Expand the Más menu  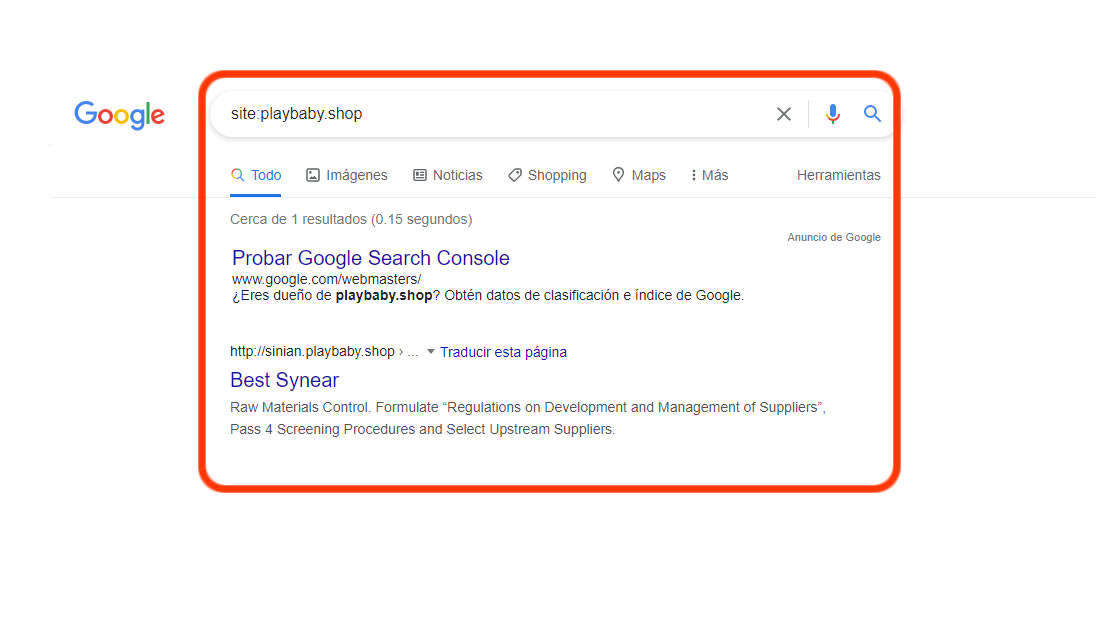tap(709, 175)
